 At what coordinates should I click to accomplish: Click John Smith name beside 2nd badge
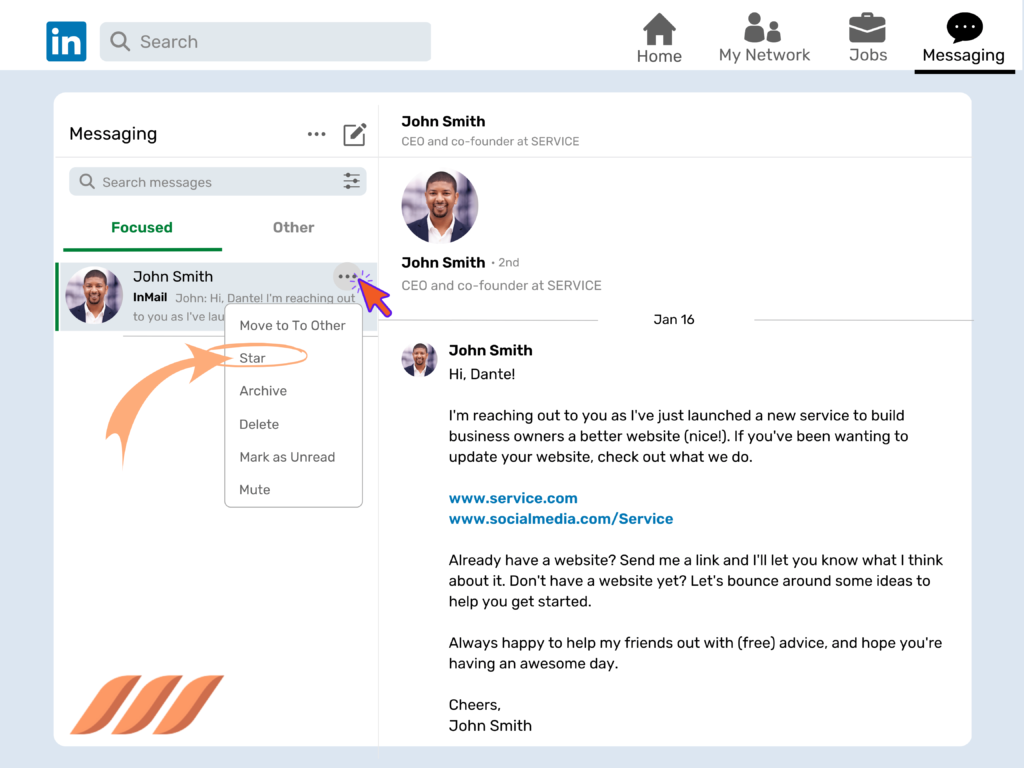(x=443, y=263)
